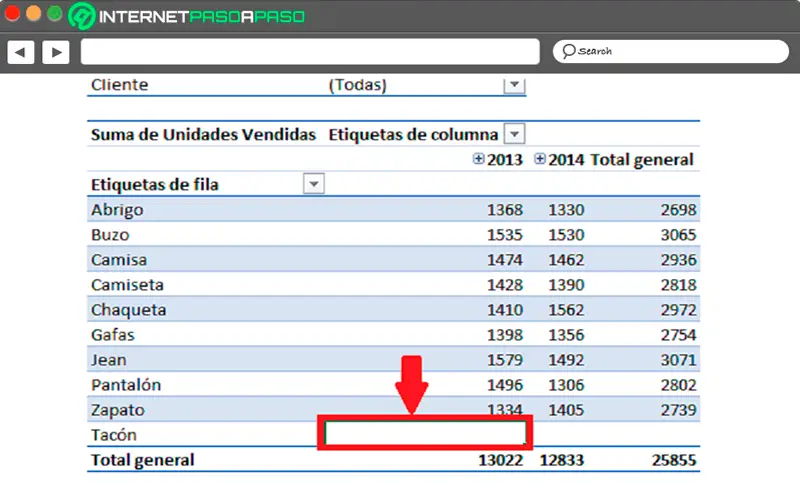800x500 pixels.
Task: Select the Pantalón row label
Action: point(126,385)
